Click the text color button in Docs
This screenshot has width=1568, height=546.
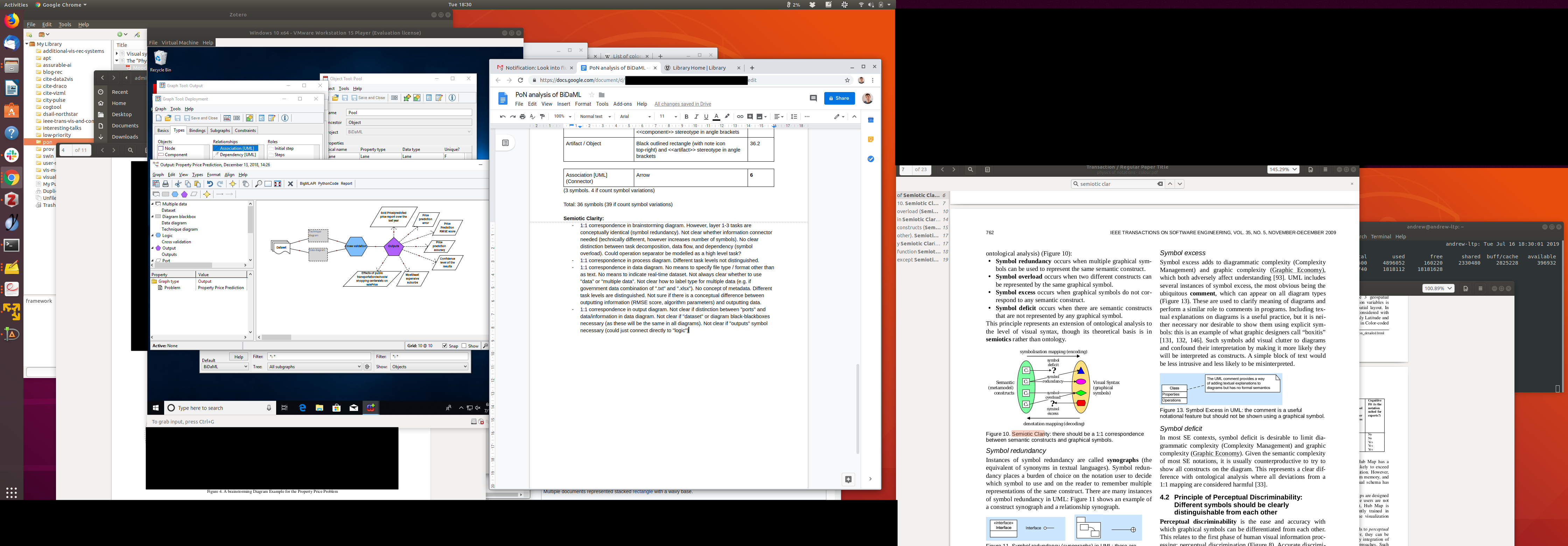tap(716, 116)
